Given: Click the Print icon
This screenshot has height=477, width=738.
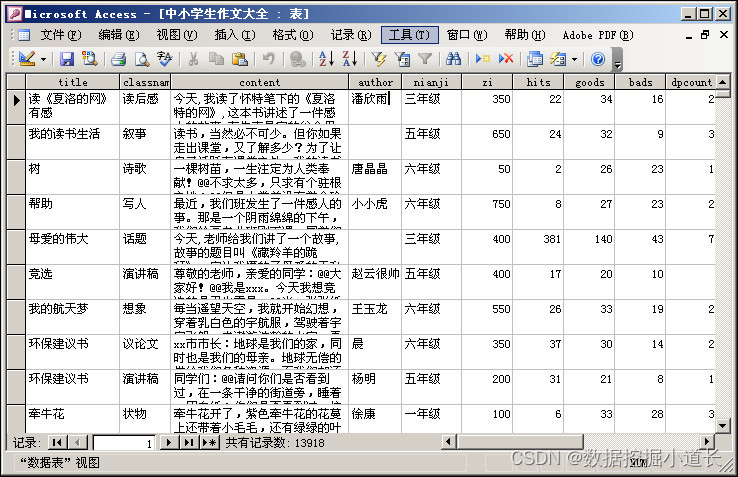Looking at the screenshot, I should 118,59.
